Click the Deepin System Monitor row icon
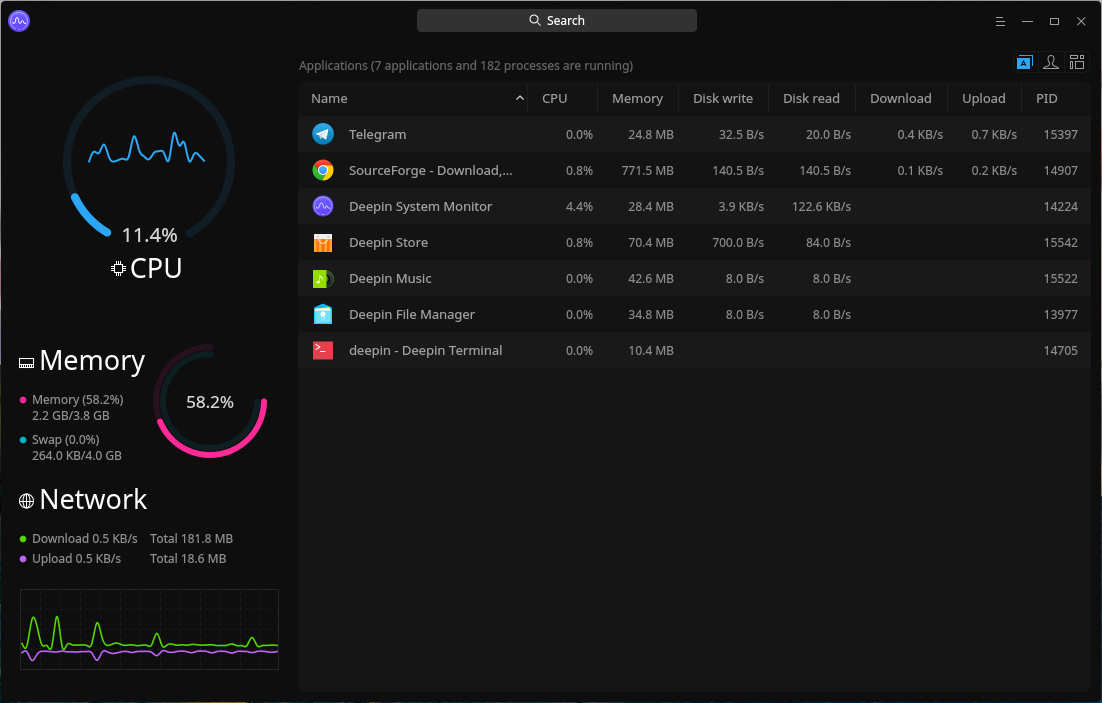Viewport: 1102px width, 703px height. click(323, 206)
